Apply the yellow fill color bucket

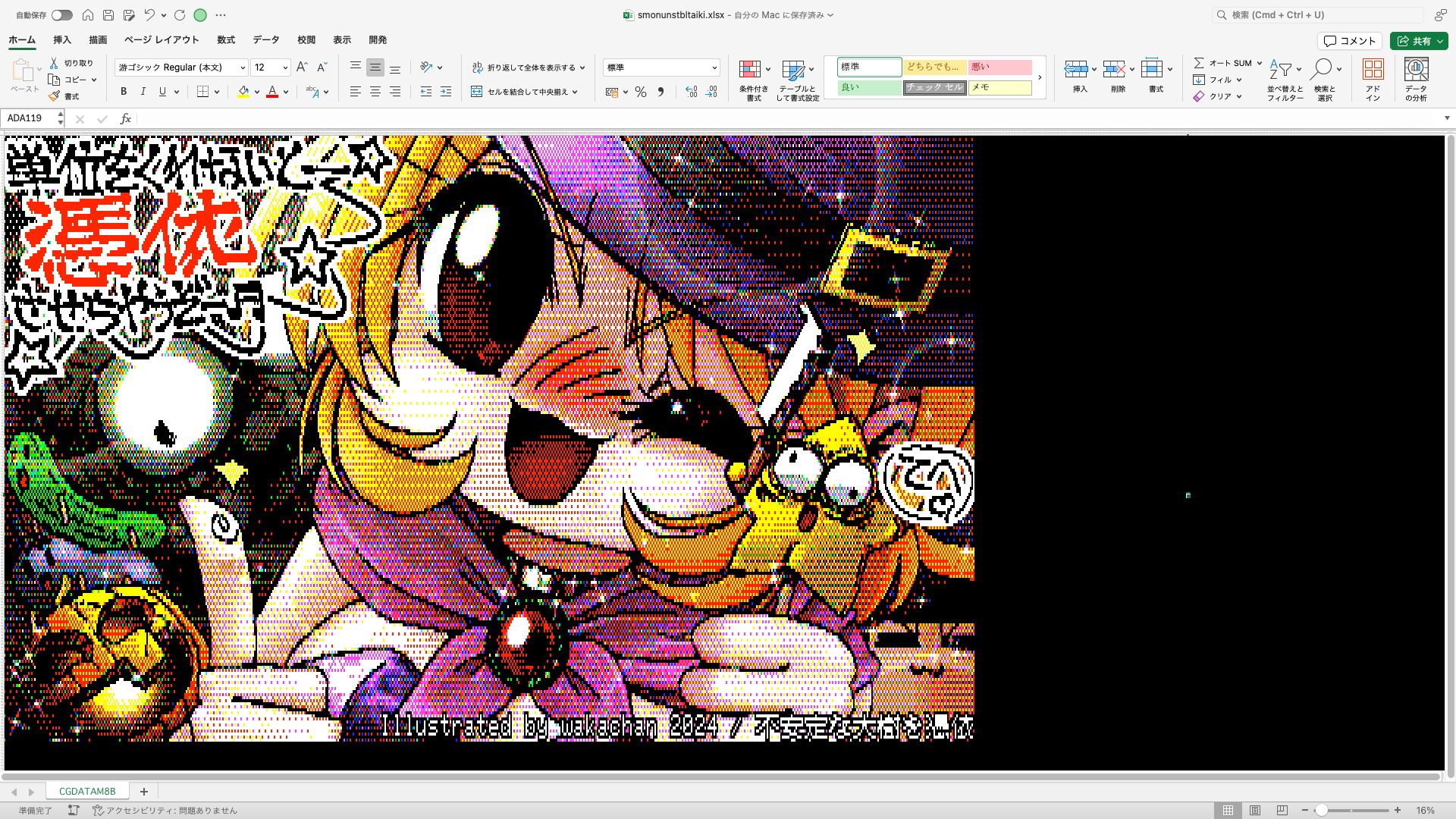tap(243, 92)
